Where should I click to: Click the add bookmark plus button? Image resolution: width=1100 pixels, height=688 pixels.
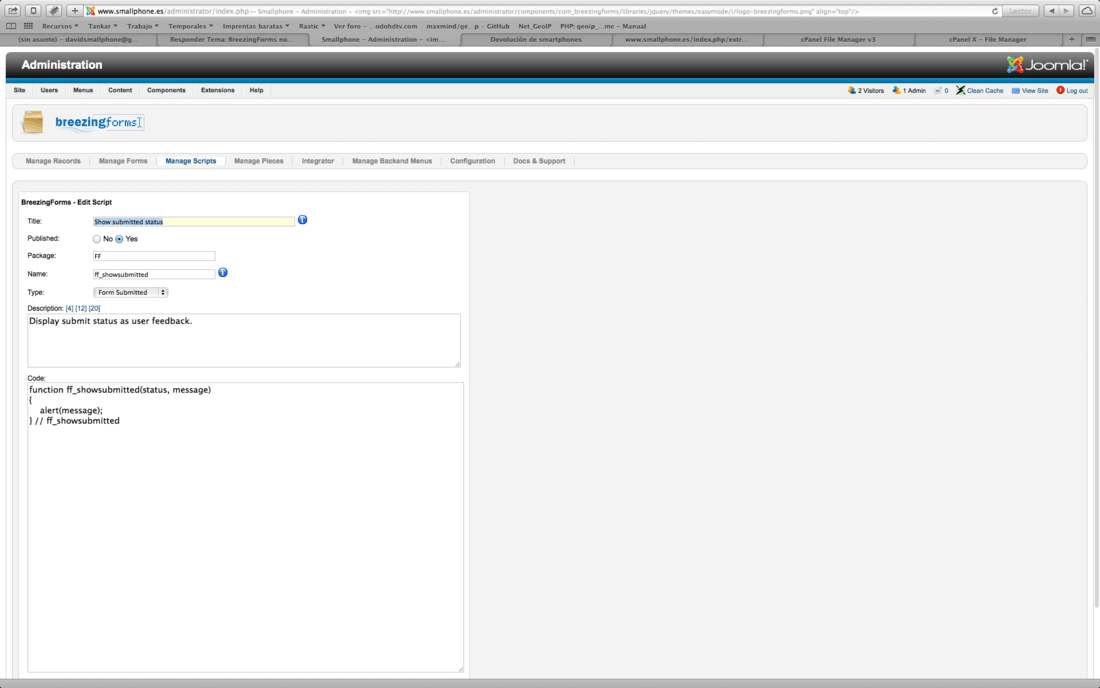click(74, 11)
